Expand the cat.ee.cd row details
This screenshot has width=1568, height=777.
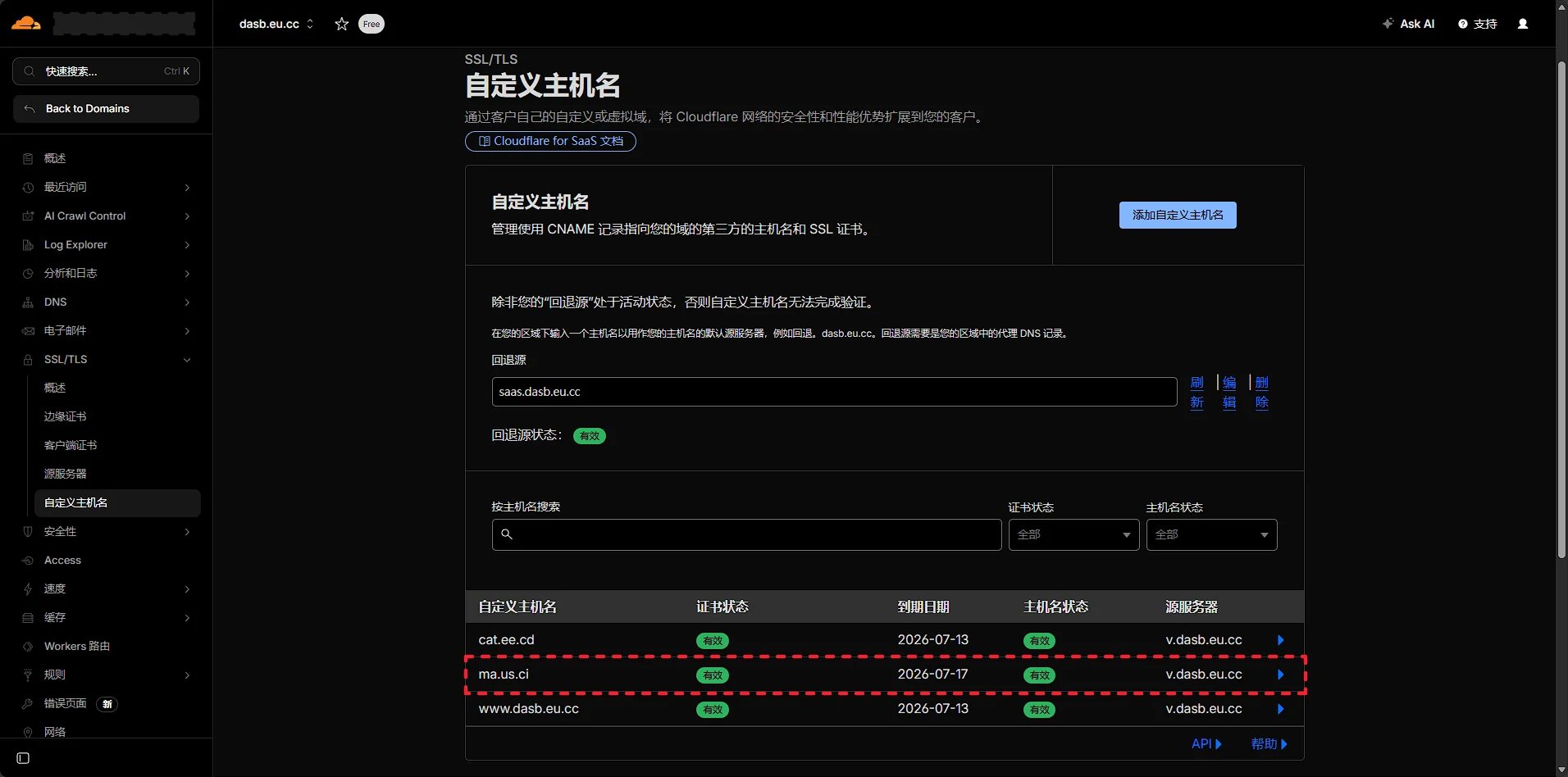pyautogui.click(x=1281, y=640)
